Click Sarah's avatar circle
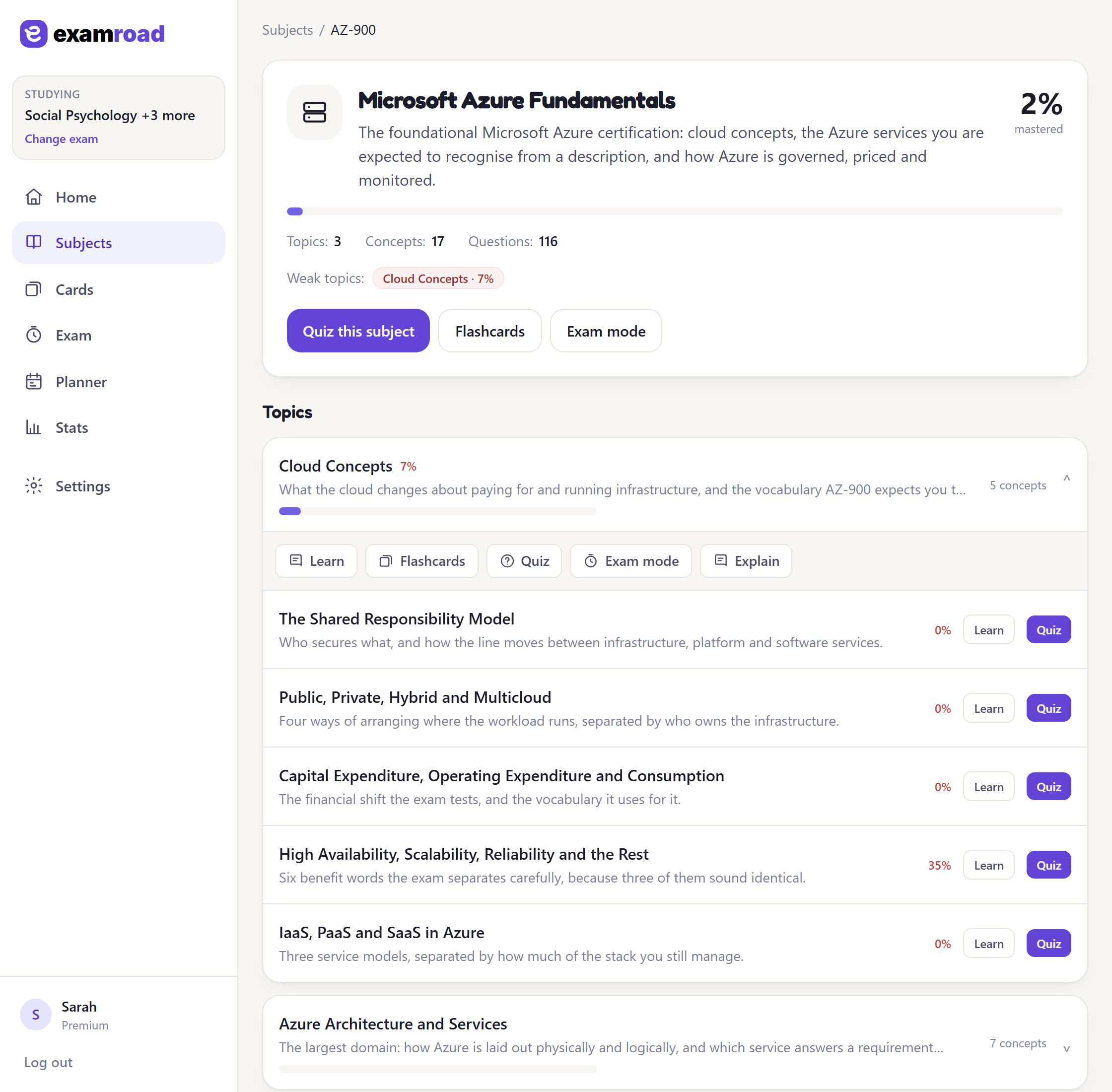The height and width of the screenshot is (1092, 1112). [x=36, y=1015]
